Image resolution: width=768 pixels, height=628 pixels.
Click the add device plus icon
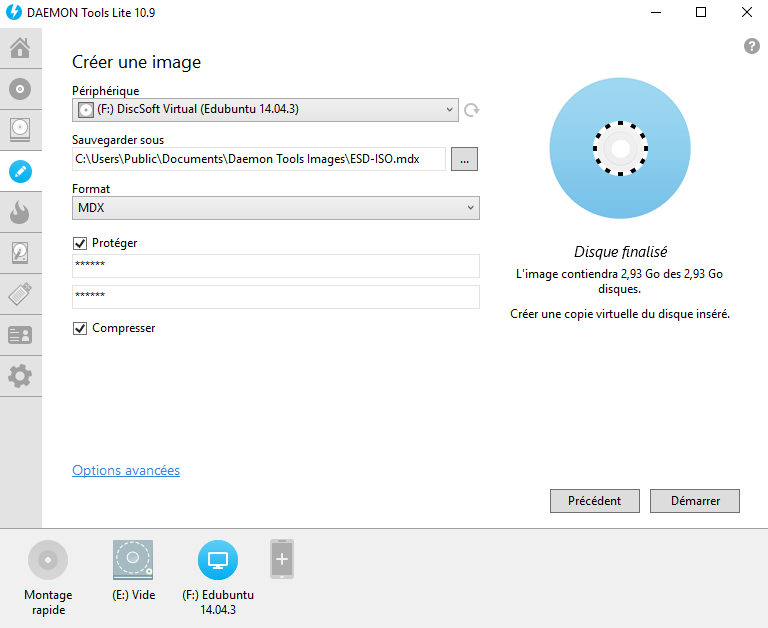(x=282, y=558)
